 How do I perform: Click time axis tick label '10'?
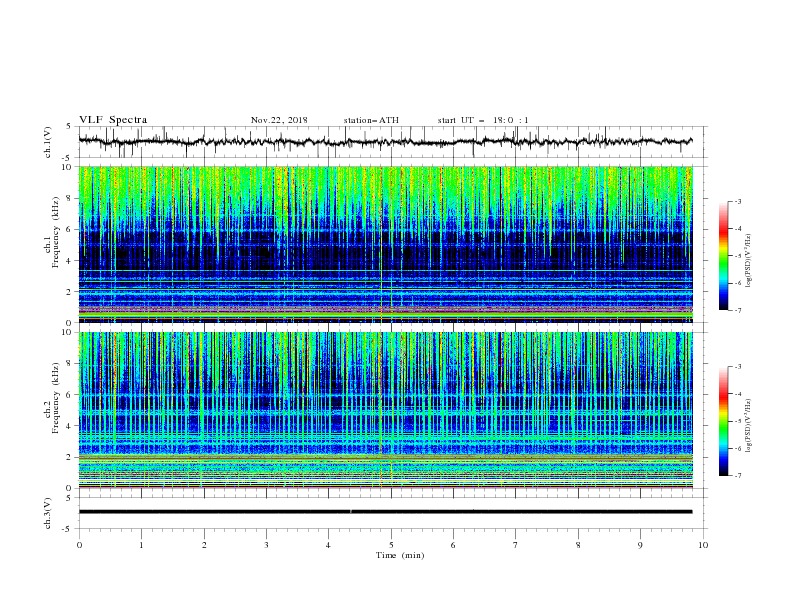703,545
